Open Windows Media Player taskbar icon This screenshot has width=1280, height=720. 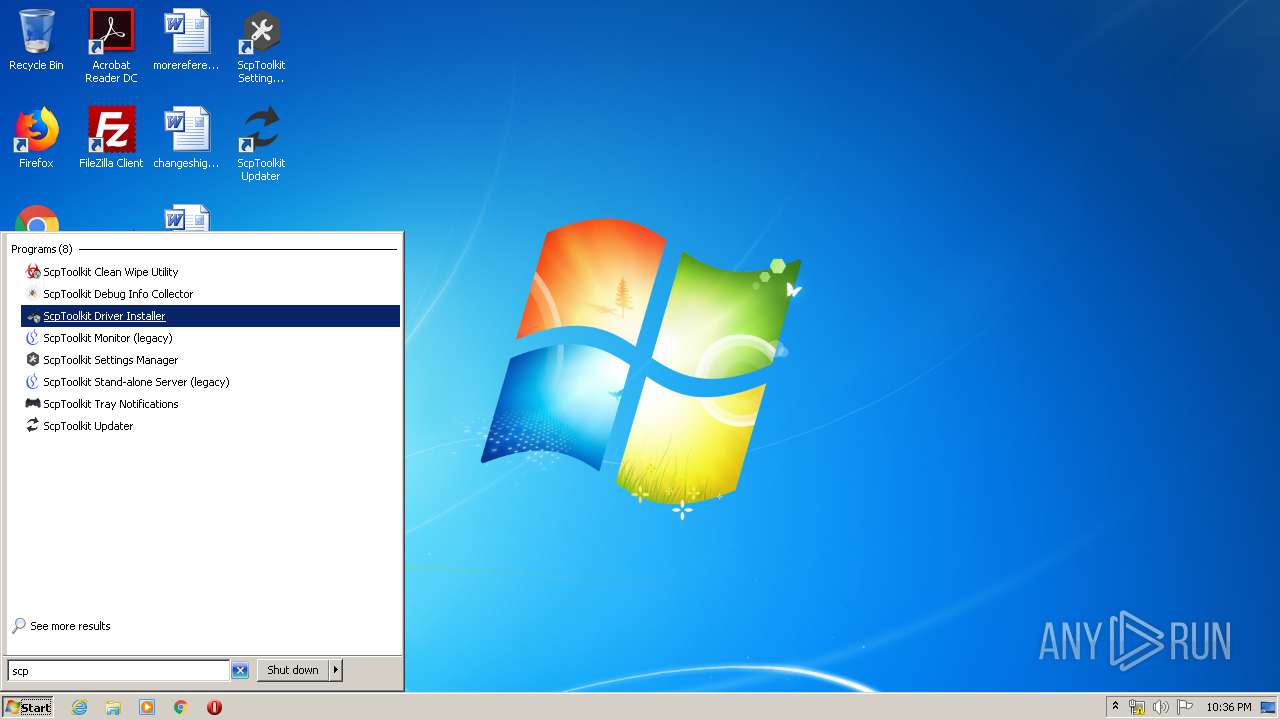click(x=147, y=707)
